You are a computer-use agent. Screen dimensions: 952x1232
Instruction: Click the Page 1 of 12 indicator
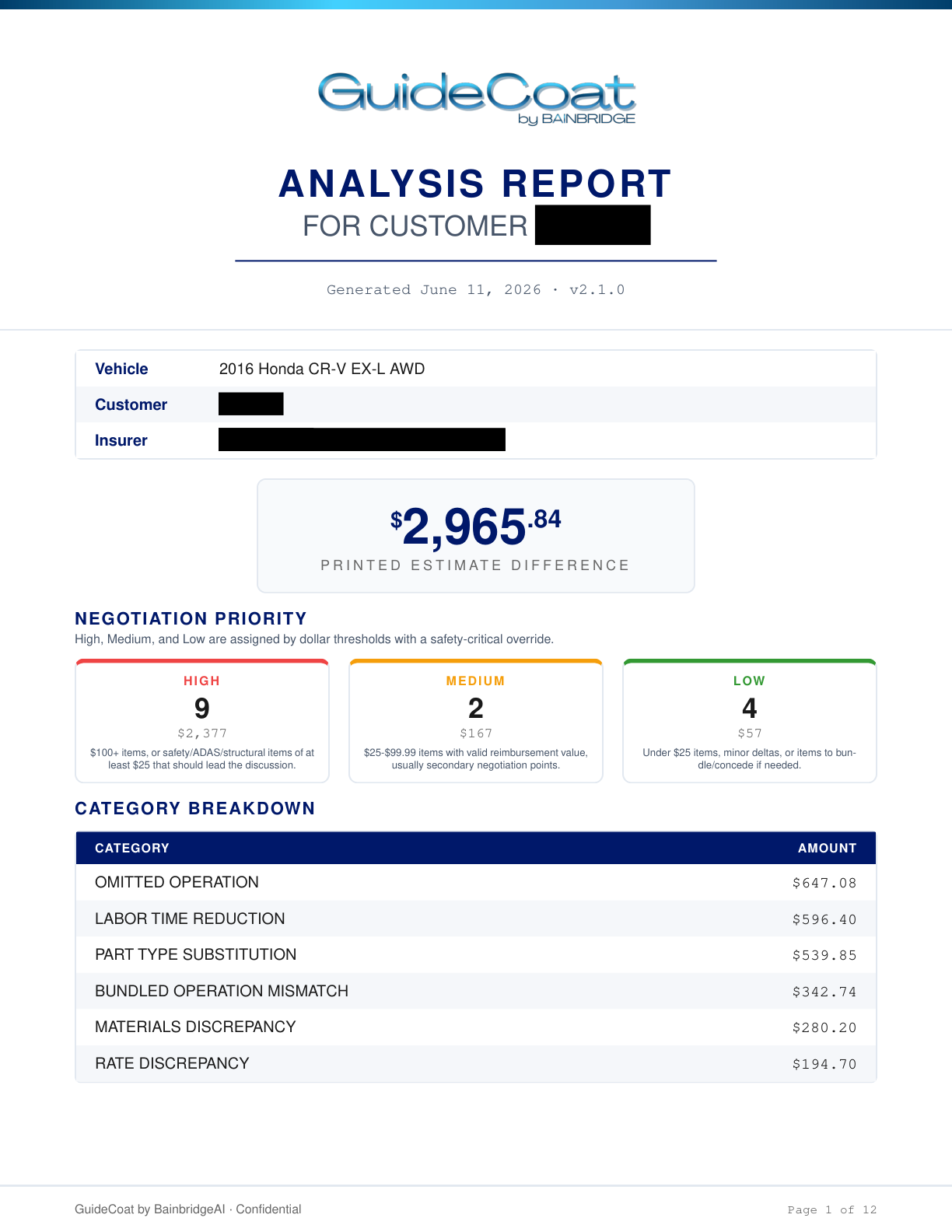coord(831,1209)
